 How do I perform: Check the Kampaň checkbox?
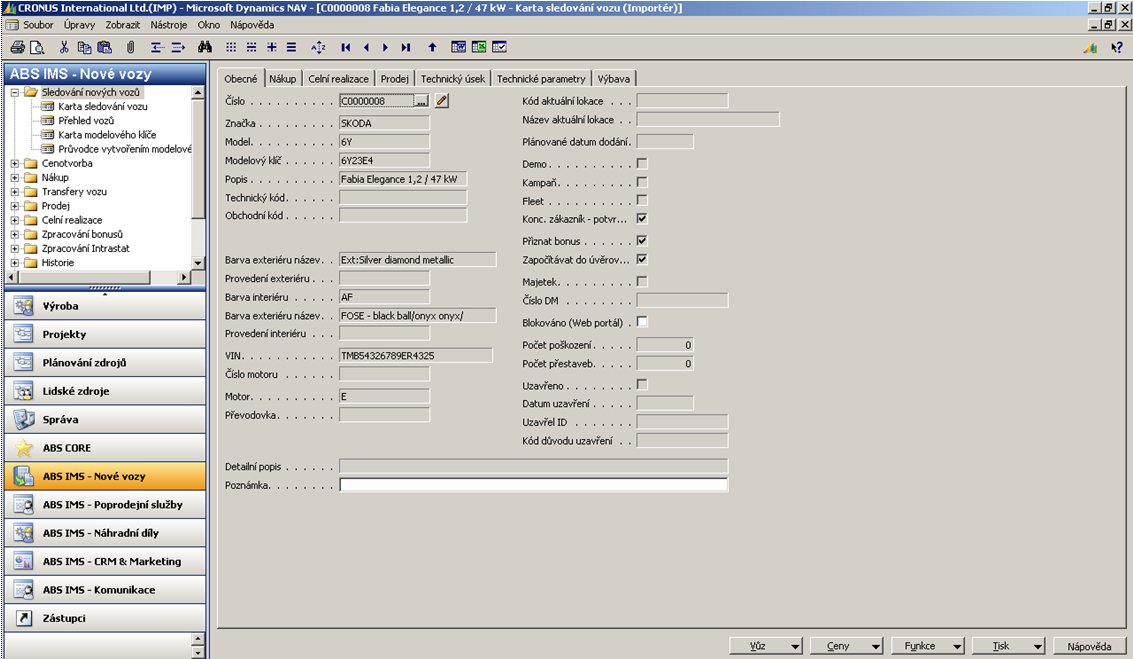point(642,182)
